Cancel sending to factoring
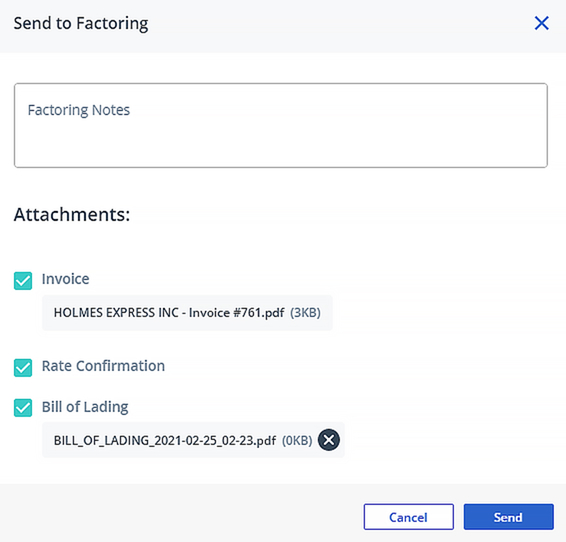This screenshot has width=566, height=542. point(409,517)
